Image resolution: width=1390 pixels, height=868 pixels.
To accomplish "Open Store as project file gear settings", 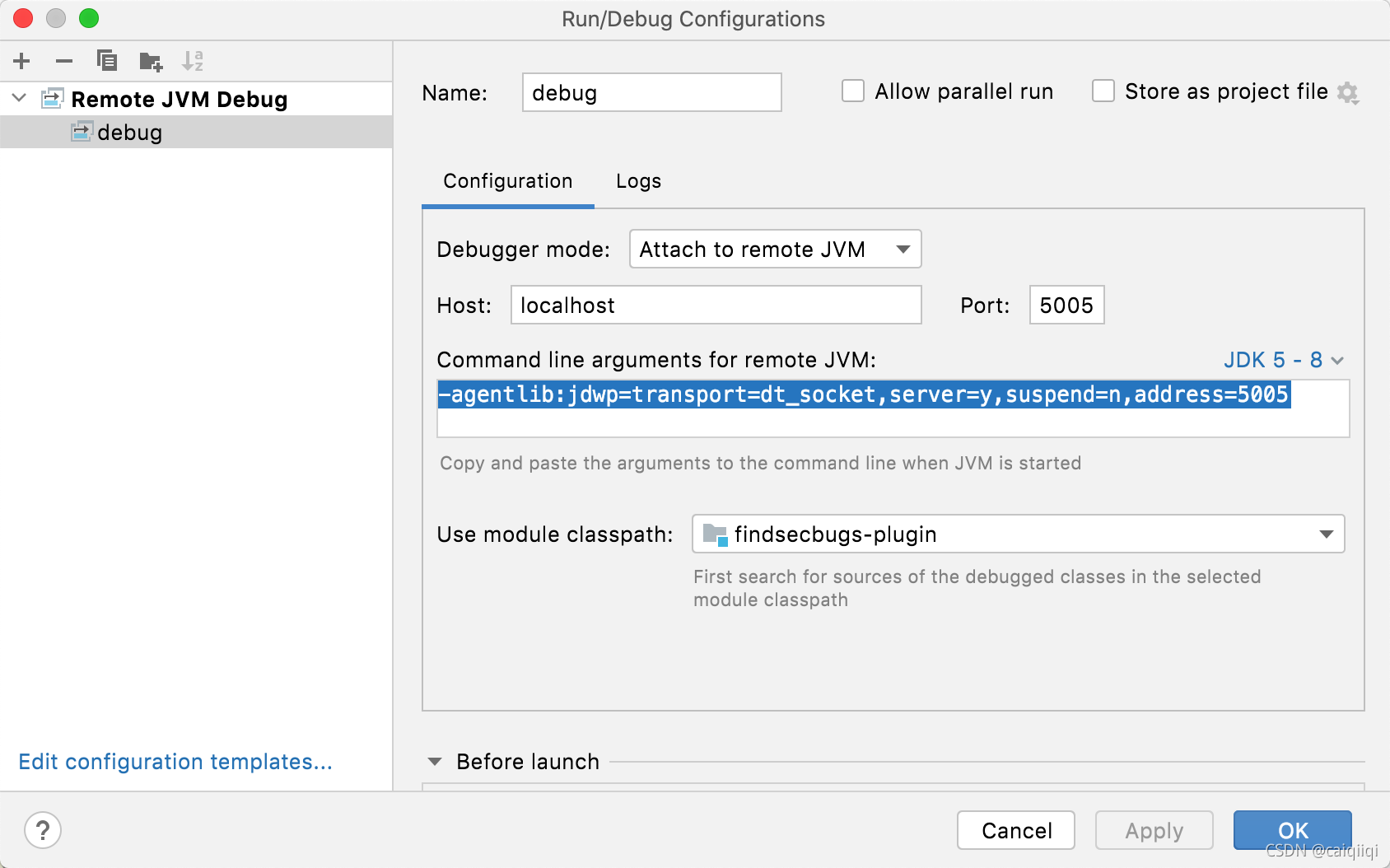I will click(1348, 92).
